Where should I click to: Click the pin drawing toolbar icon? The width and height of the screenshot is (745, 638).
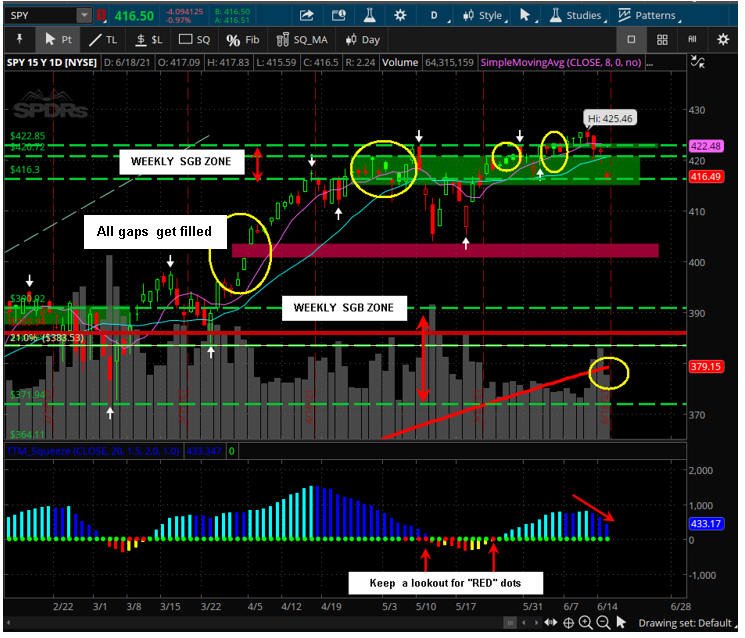19,39
